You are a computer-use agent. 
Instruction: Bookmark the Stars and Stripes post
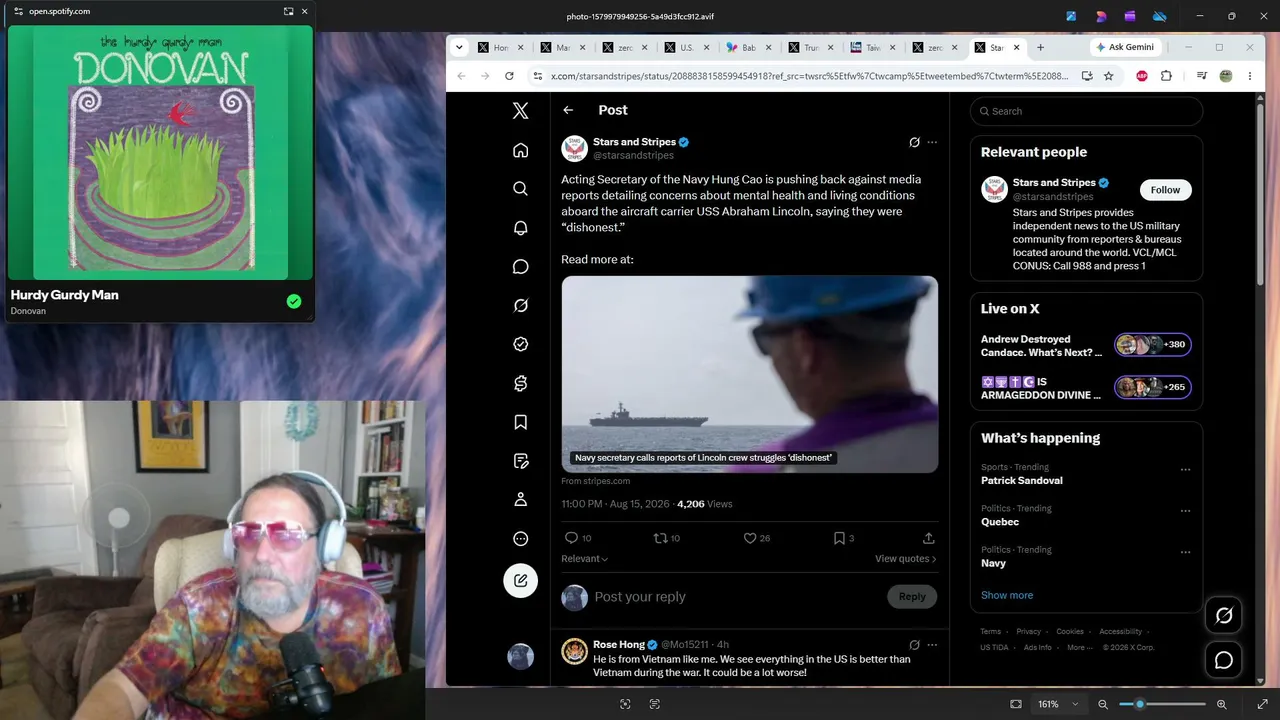839,538
